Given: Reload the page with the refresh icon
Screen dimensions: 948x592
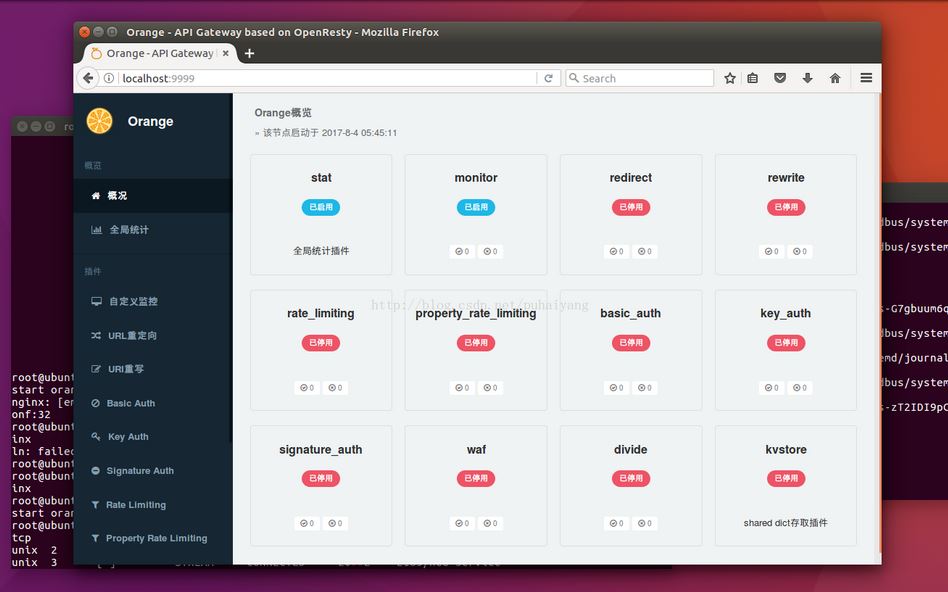Looking at the screenshot, I should point(548,78).
